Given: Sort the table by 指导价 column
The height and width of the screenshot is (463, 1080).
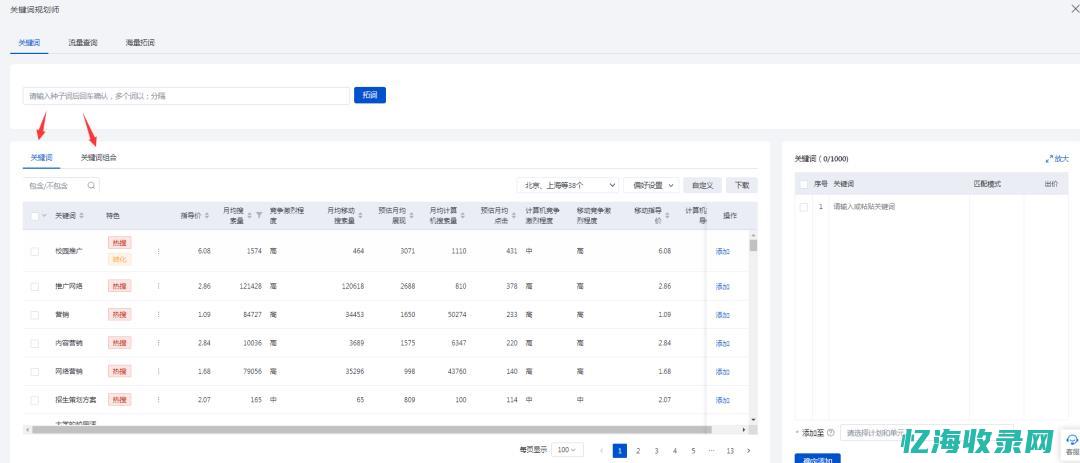Looking at the screenshot, I should click(207, 216).
